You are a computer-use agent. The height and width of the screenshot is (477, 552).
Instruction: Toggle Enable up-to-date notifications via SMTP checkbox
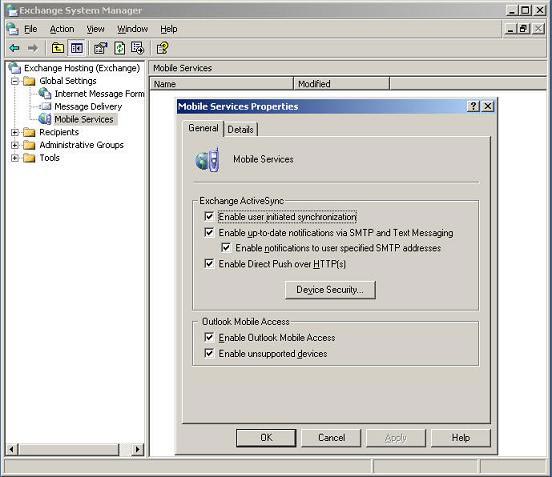(x=209, y=232)
